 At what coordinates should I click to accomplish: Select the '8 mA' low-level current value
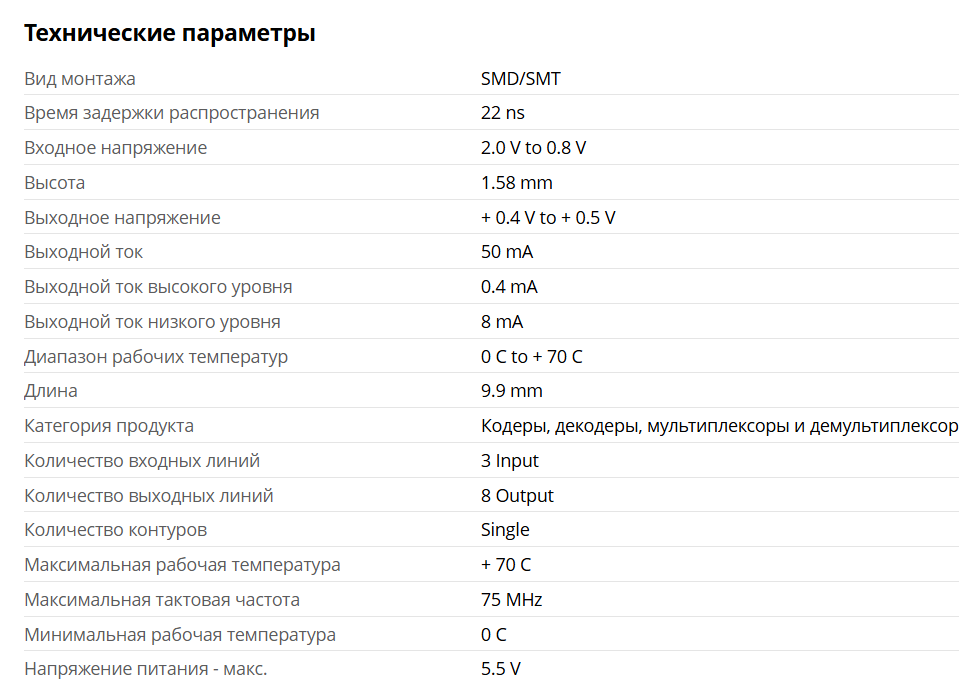pyautogui.click(x=502, y=322)
